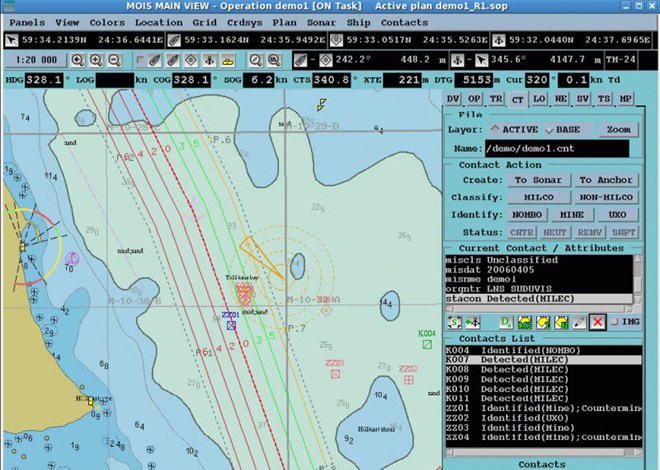The image size is (660, 470).
Task: Classify contact as MILCO
Action: pyautogui.click(x=538, y=197)
